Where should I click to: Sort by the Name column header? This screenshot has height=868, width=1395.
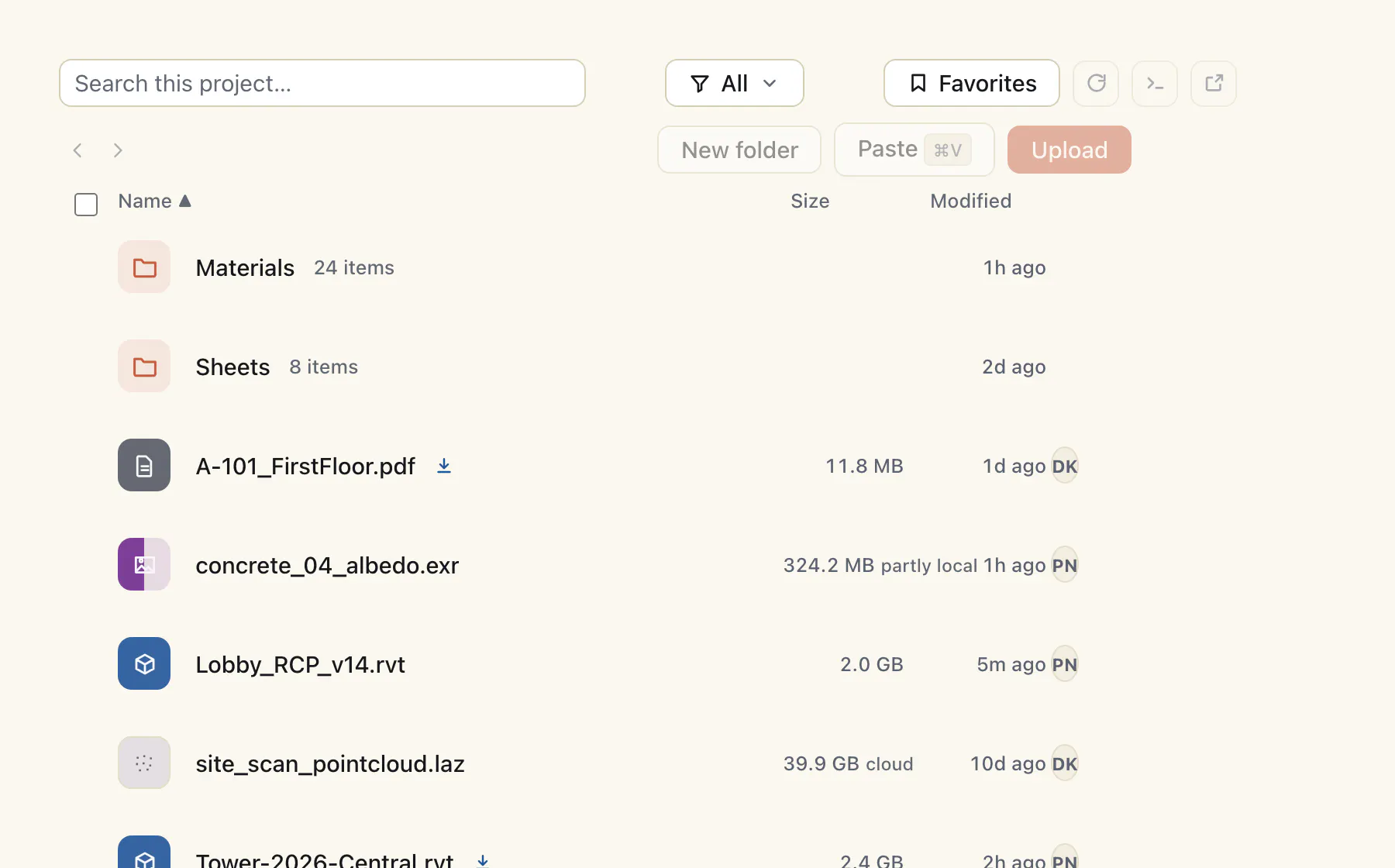pyautogui.click(x=154, y=201)
